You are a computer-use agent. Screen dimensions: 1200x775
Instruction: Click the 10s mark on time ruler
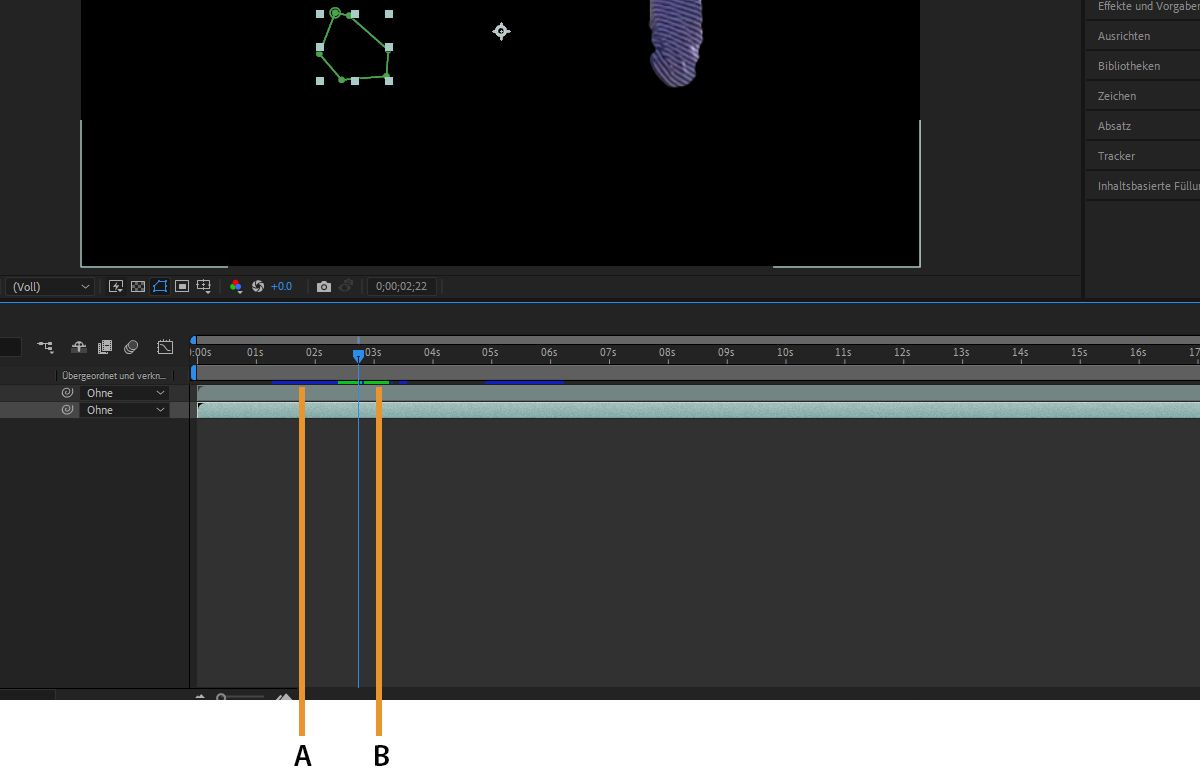pyautogui.click(x=785, y=352)
